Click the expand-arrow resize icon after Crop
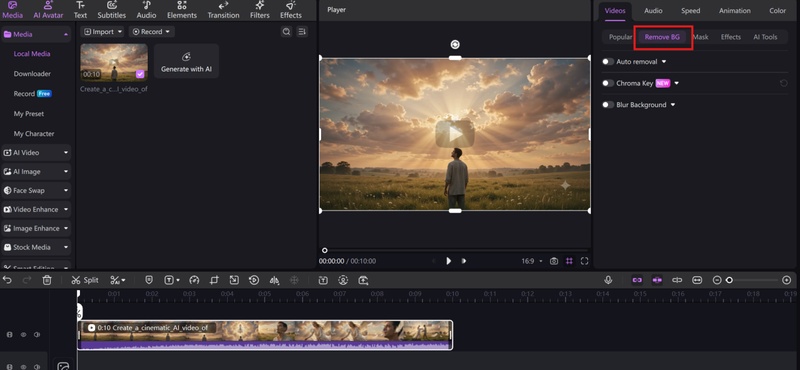The image size is (800, 370). coord(234,280)
